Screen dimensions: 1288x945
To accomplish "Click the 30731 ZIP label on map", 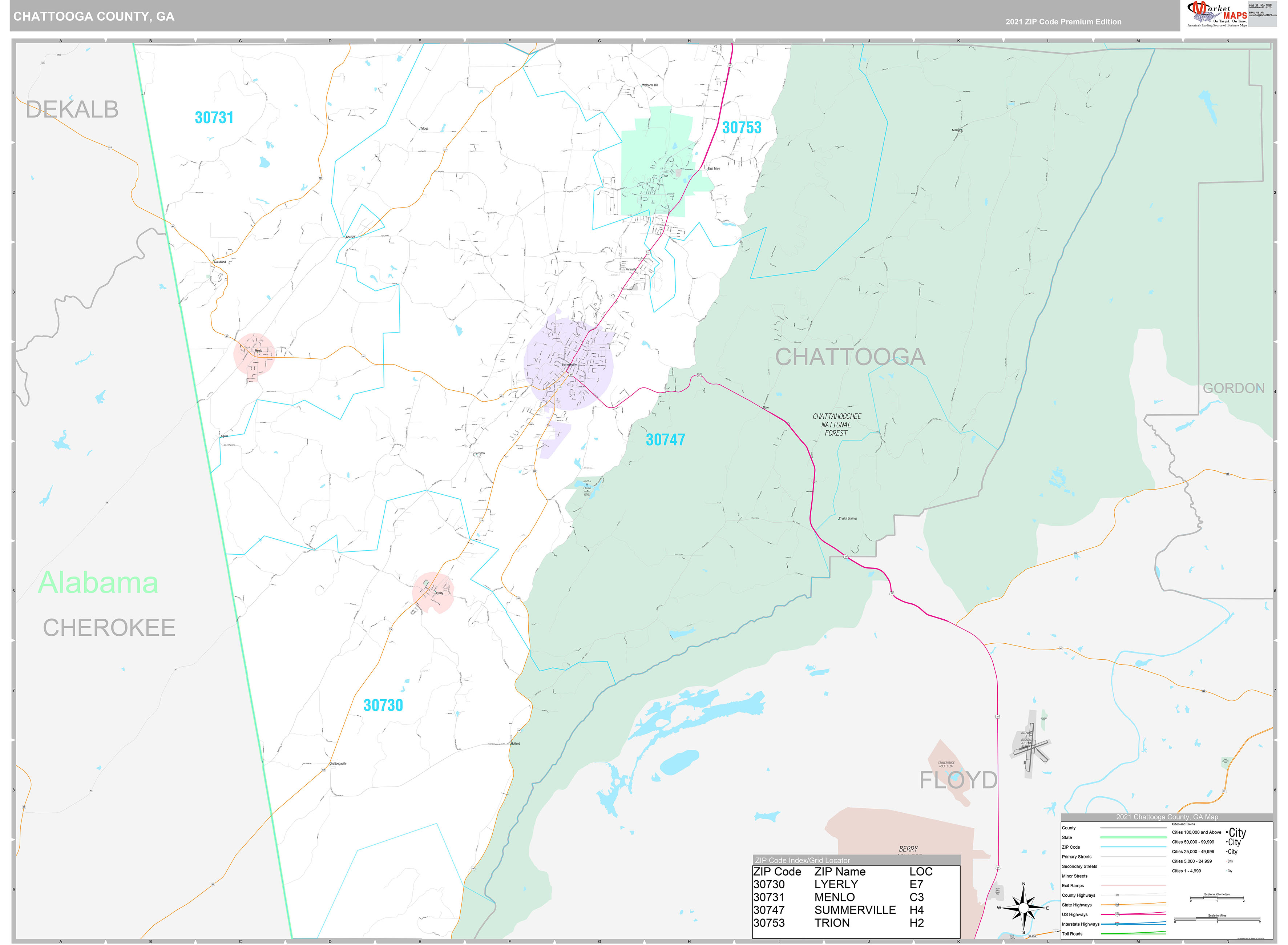I will 214,117.
